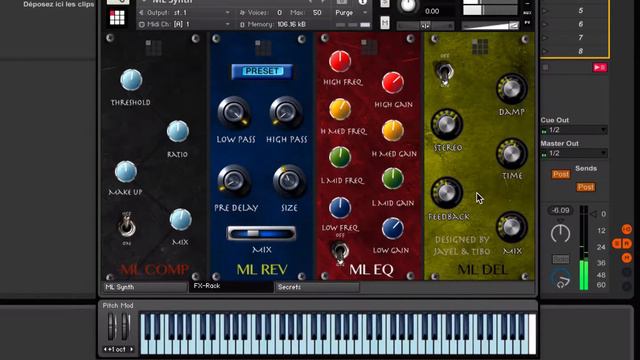Click the Time knob in ML Del
This screenshot has height=360, width=640.
[x=511, y=154]
